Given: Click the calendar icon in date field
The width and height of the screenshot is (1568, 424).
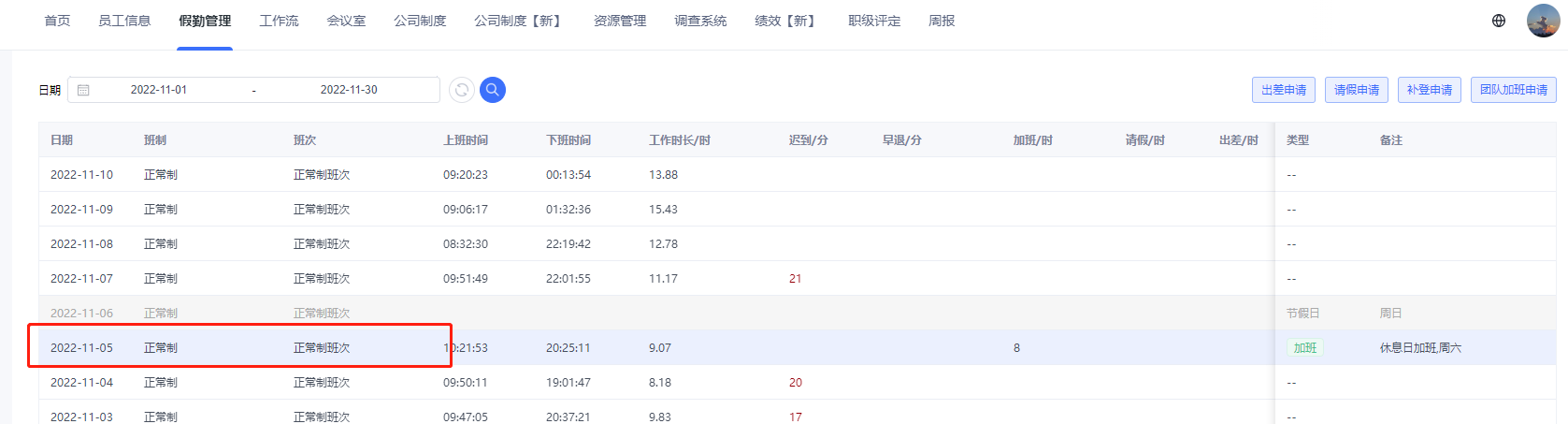Looking at the screenshot, I should [83, 90].
